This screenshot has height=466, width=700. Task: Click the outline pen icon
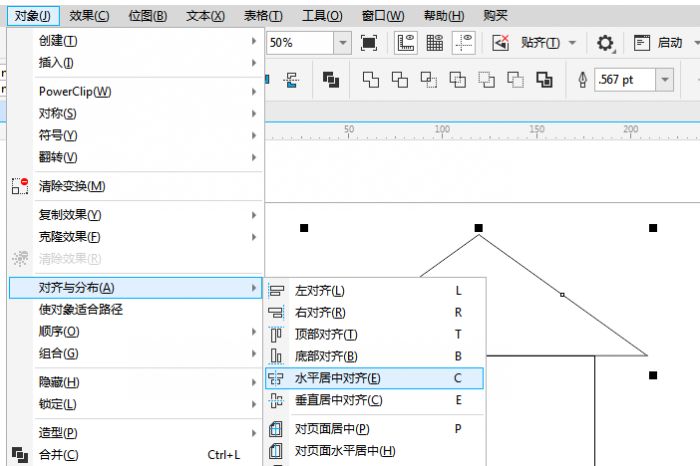coord(583,80)
